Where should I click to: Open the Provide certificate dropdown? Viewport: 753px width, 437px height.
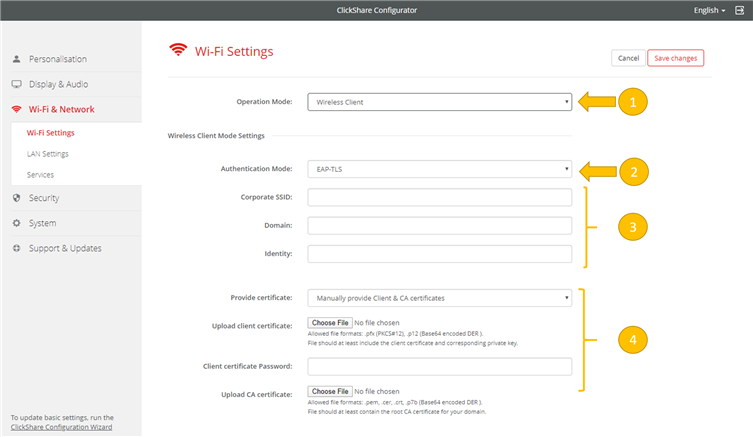(x=440, y=298)
